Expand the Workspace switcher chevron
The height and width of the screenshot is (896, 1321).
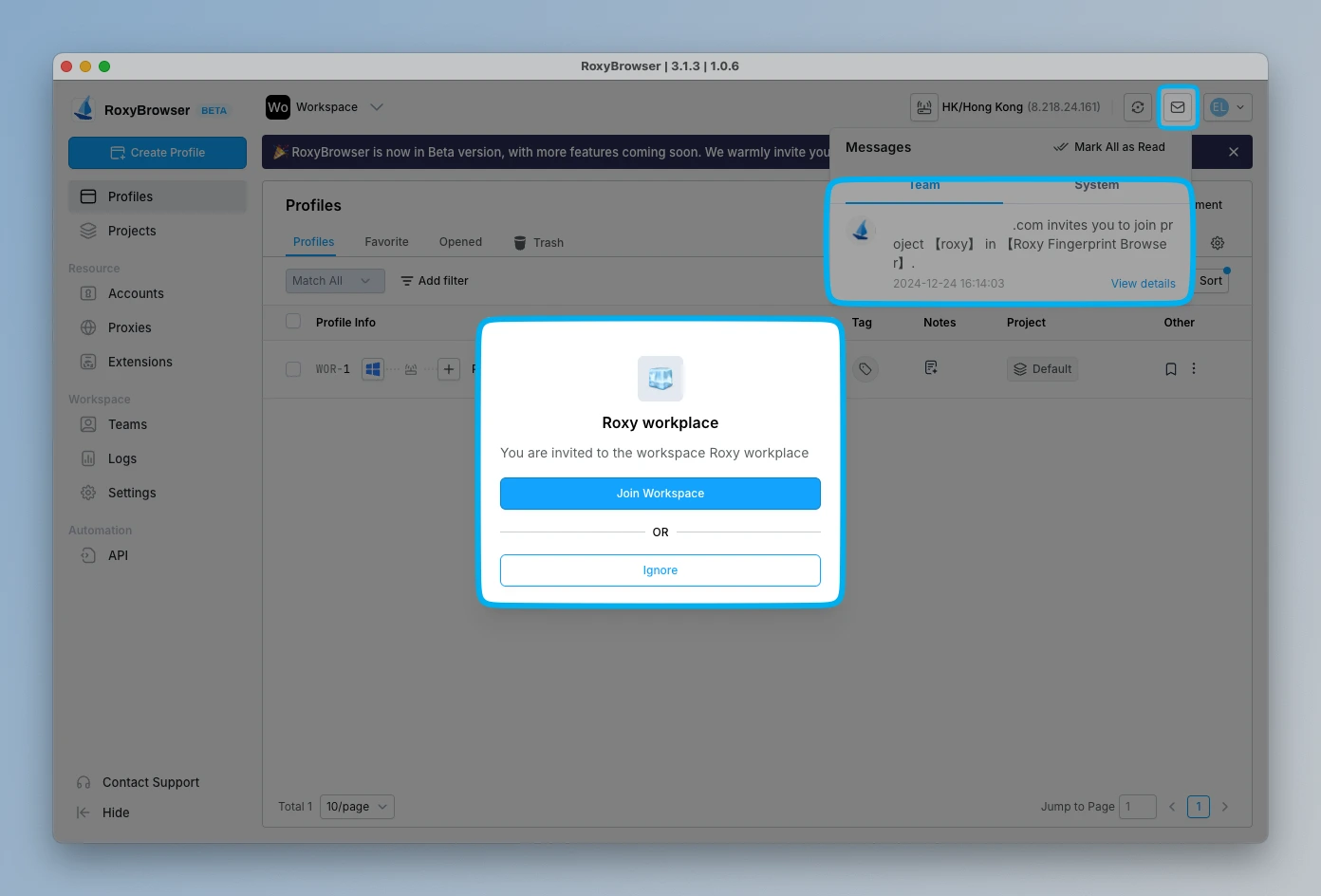(377, 107)
